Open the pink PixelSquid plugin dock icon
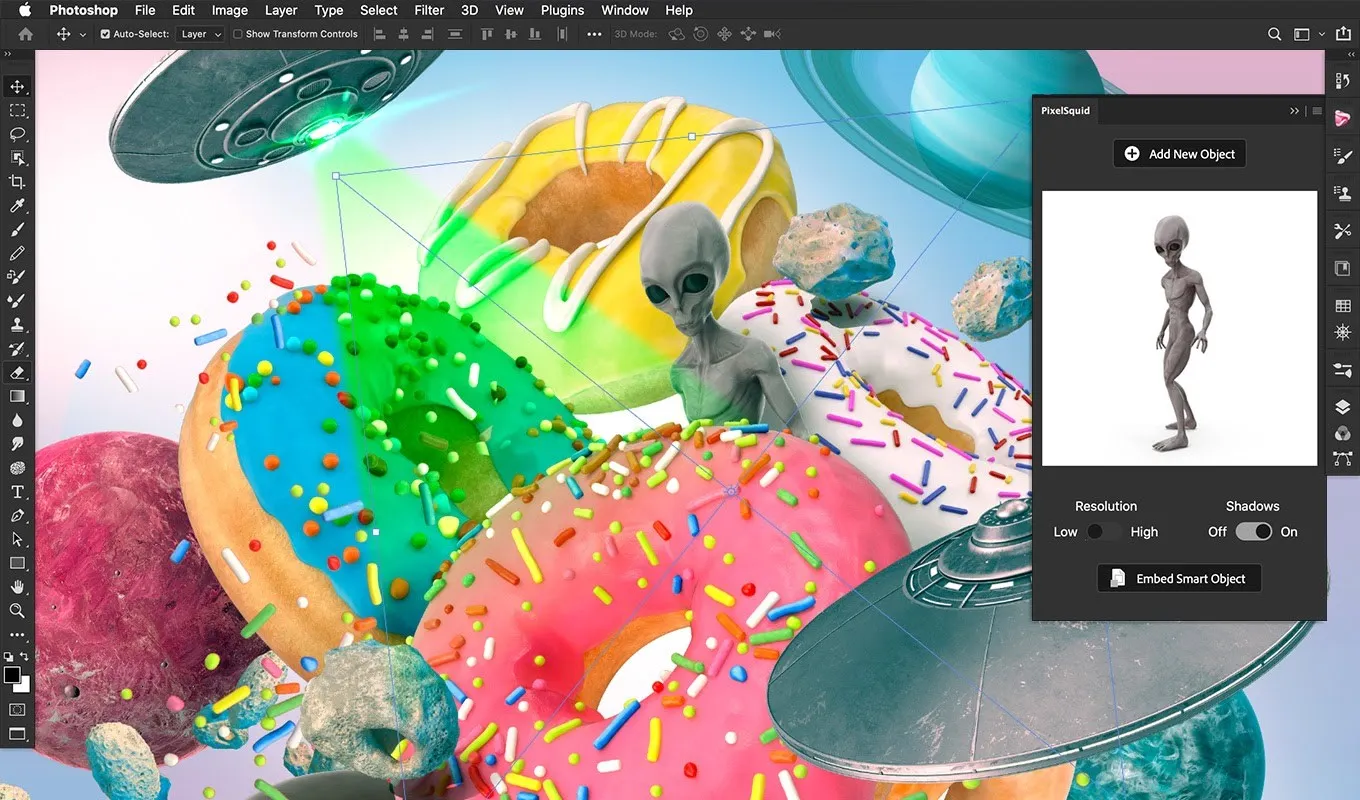The width and height of the screenshot is (1360, 800). [x=1342, y=118]
